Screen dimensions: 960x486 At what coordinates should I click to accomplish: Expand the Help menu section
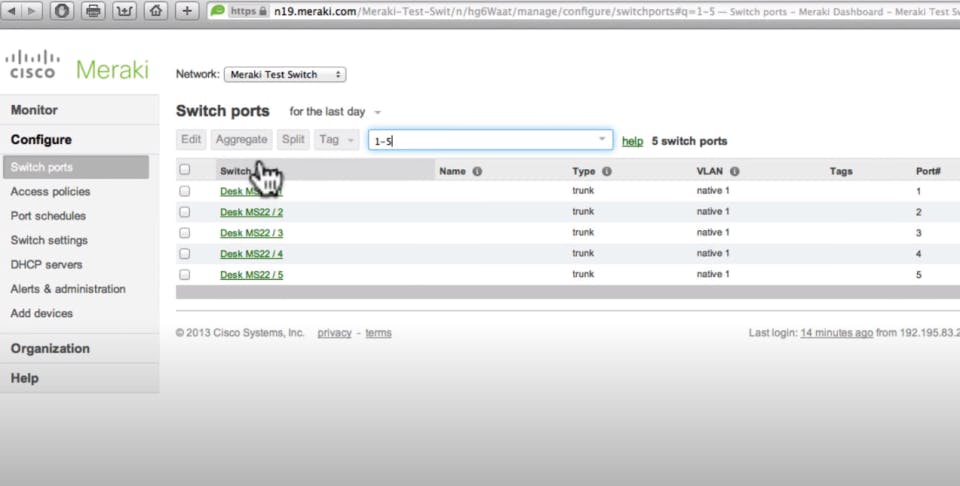(x=80, y=378)
